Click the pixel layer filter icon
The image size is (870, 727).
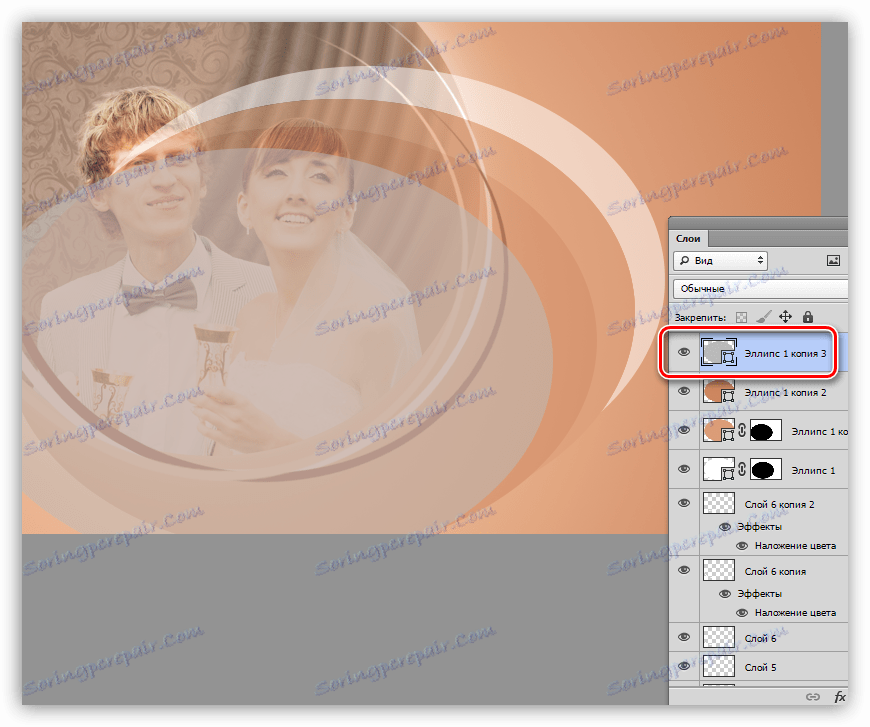point(833,260)
